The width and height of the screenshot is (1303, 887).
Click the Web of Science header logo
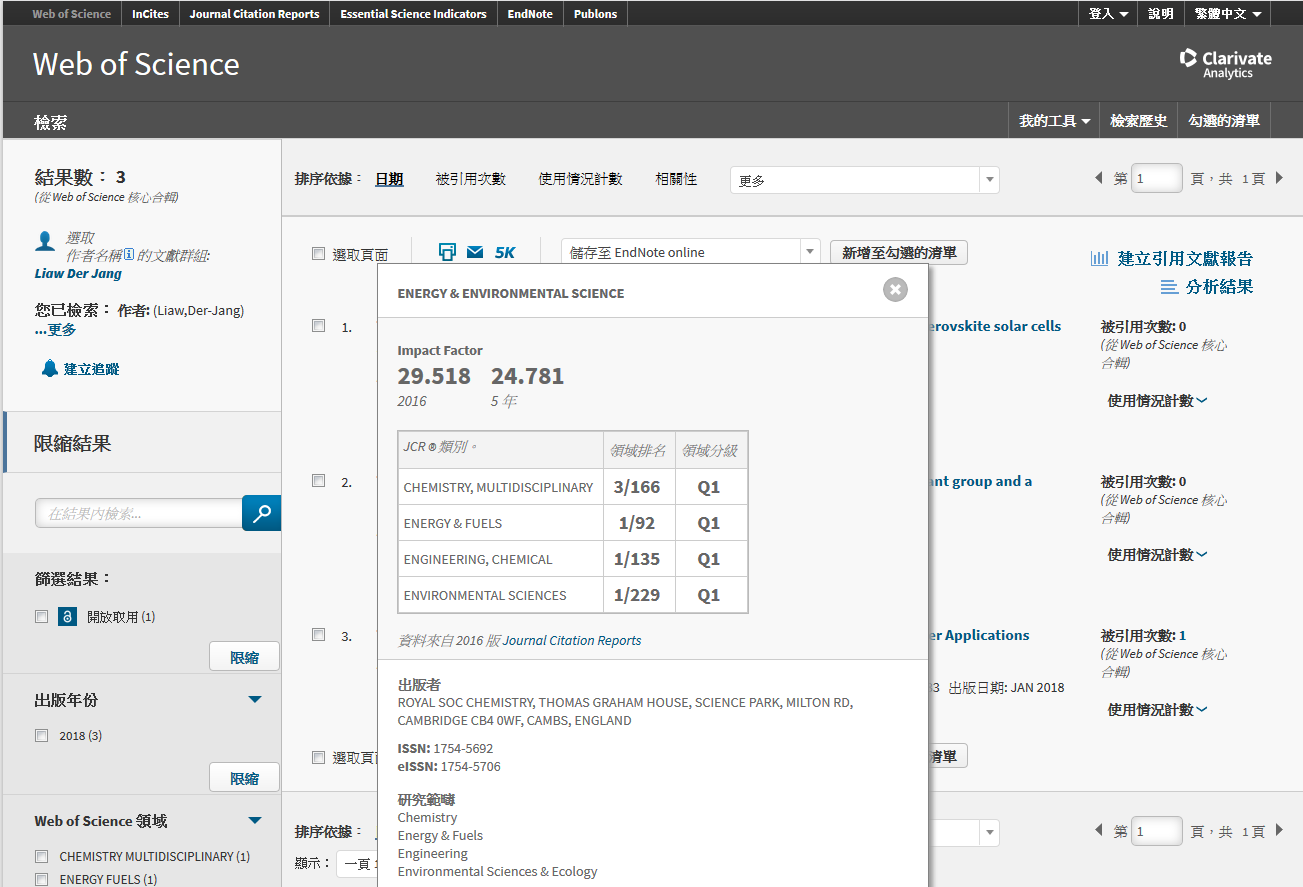click(136, 64)
